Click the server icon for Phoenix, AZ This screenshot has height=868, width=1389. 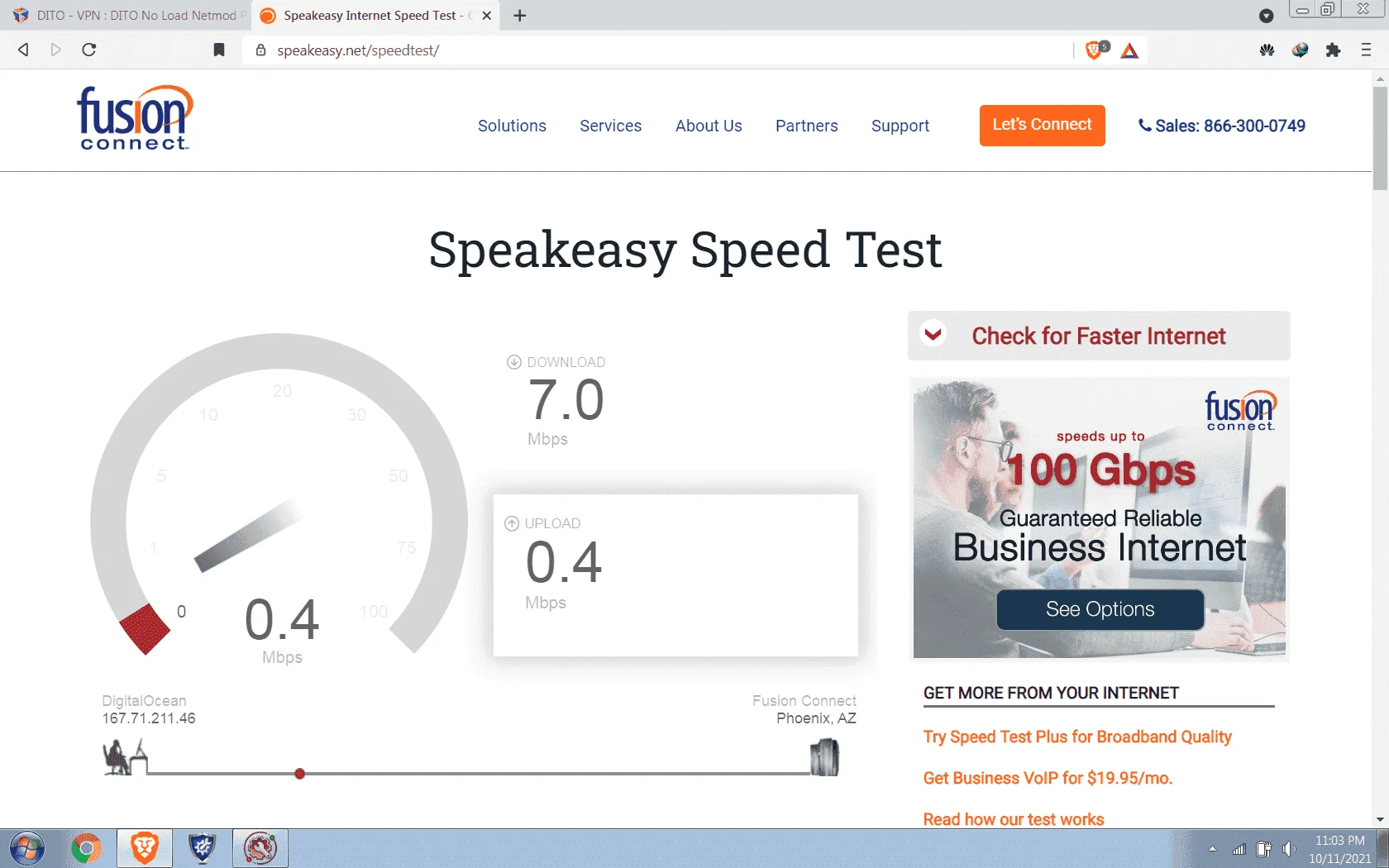[x=824, y=757]
